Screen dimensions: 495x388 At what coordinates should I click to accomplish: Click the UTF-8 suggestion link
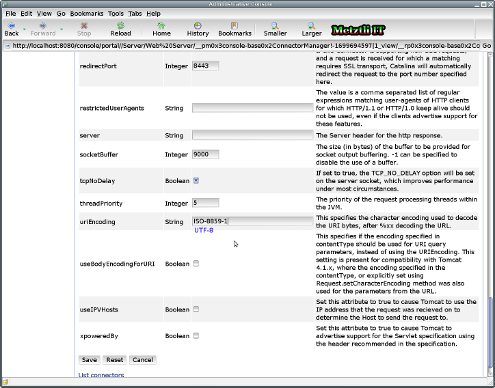pyautogui.click(x=204, y=230)
